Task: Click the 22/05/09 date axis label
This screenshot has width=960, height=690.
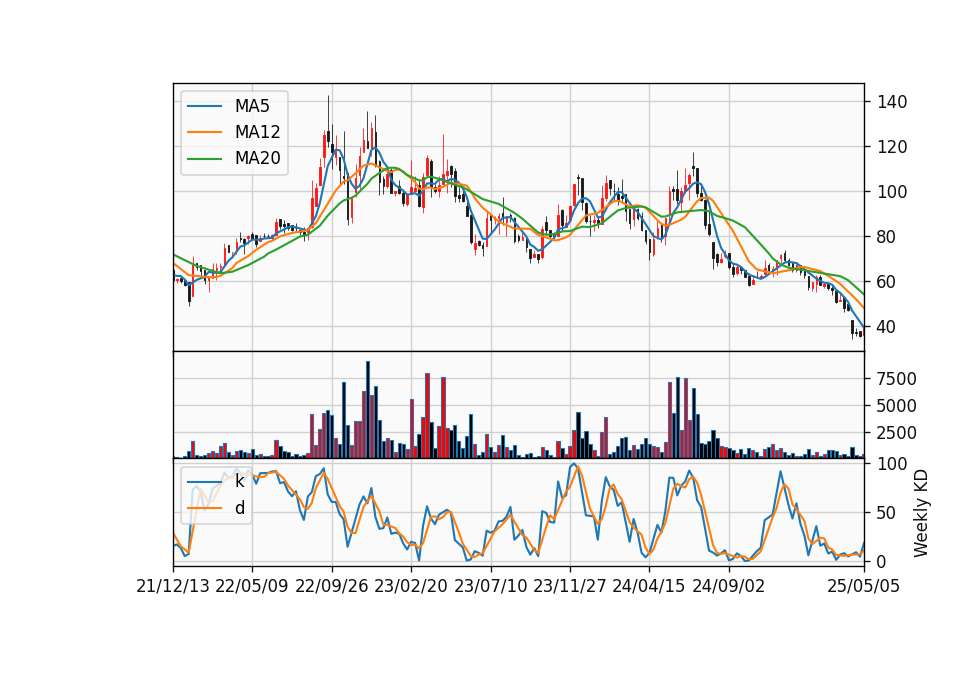Action: [x=252, y=587]
